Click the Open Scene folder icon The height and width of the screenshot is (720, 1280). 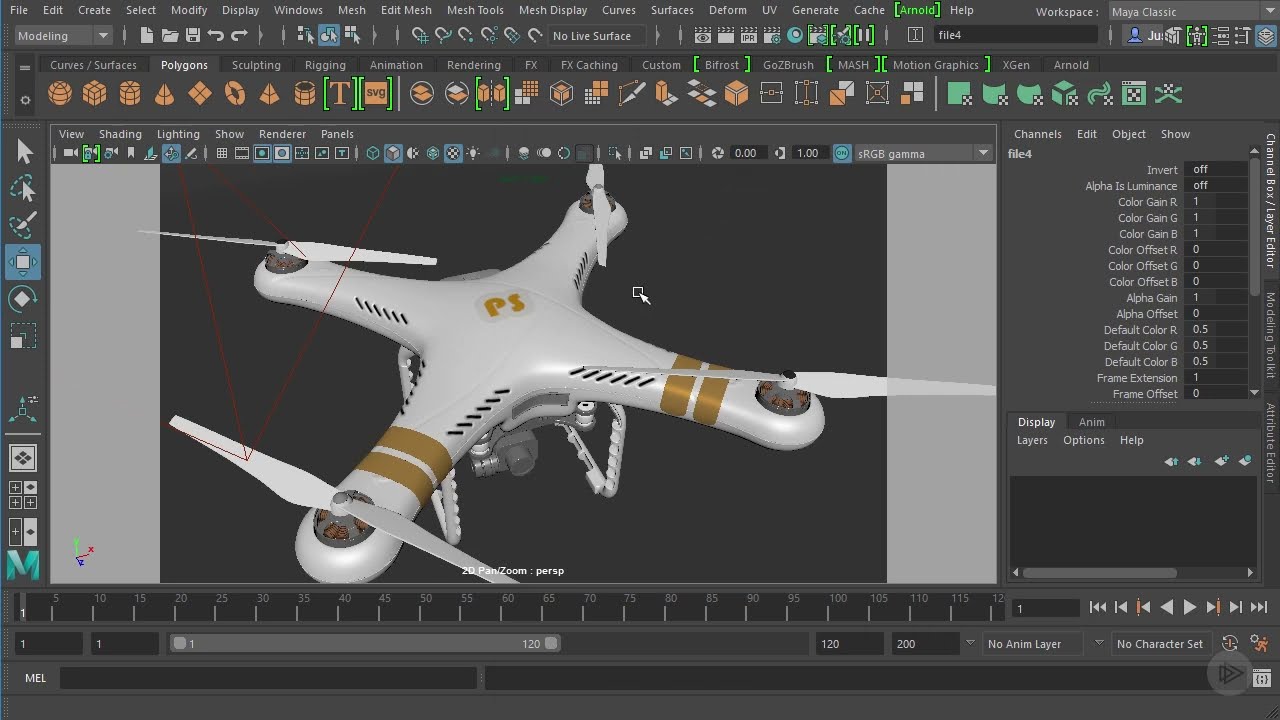pos(170,35)
